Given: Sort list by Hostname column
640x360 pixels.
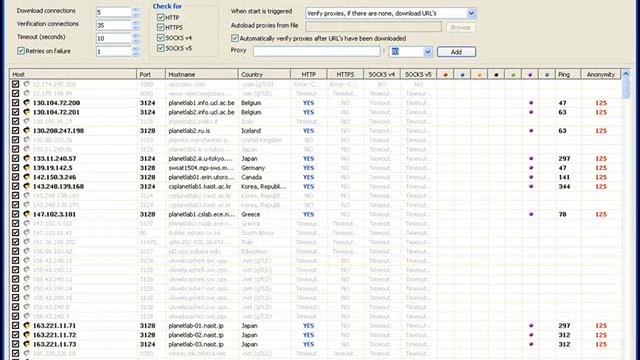Looking at the screenshot, I should (x=202, y=74).
